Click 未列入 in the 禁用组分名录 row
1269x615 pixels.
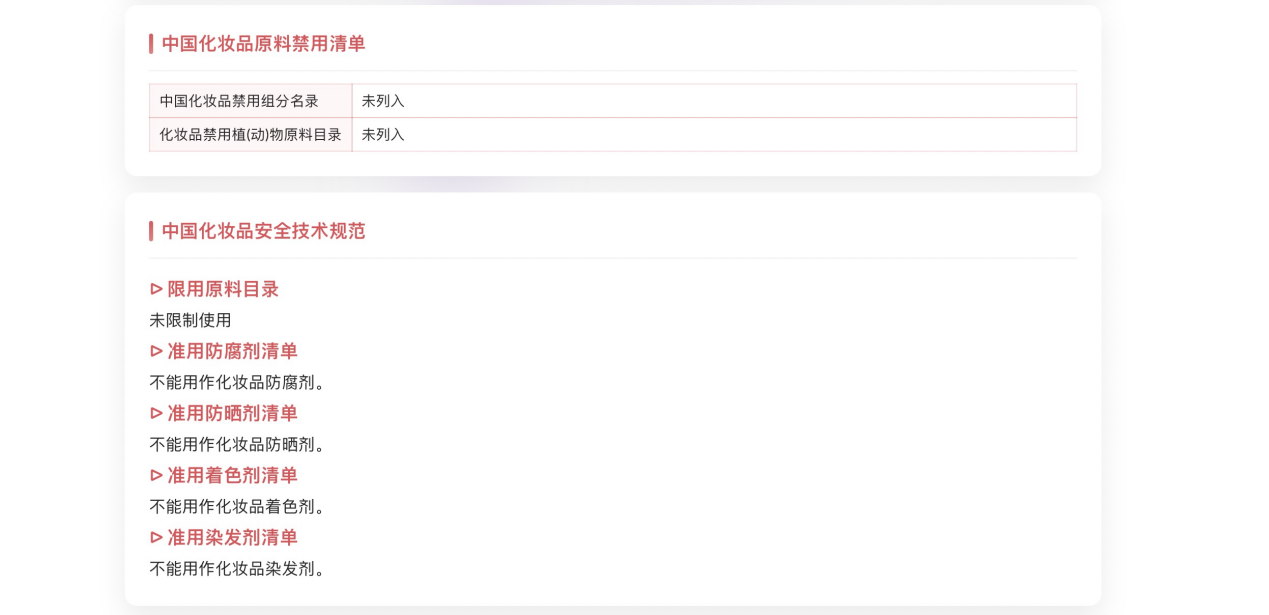point(383,101)
